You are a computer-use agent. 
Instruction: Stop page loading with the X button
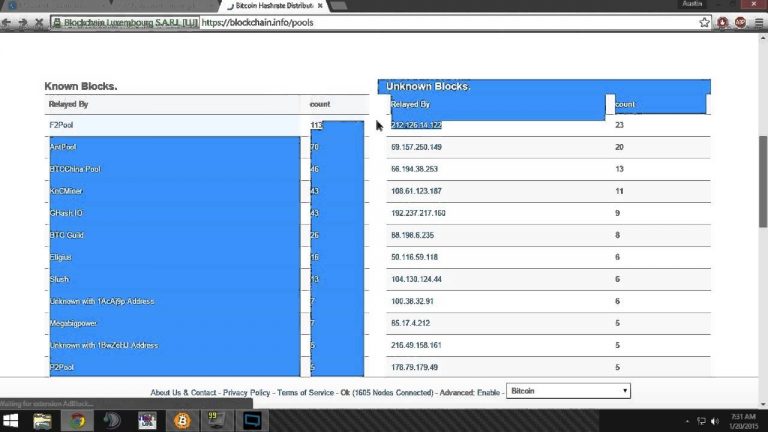[39, 23]
